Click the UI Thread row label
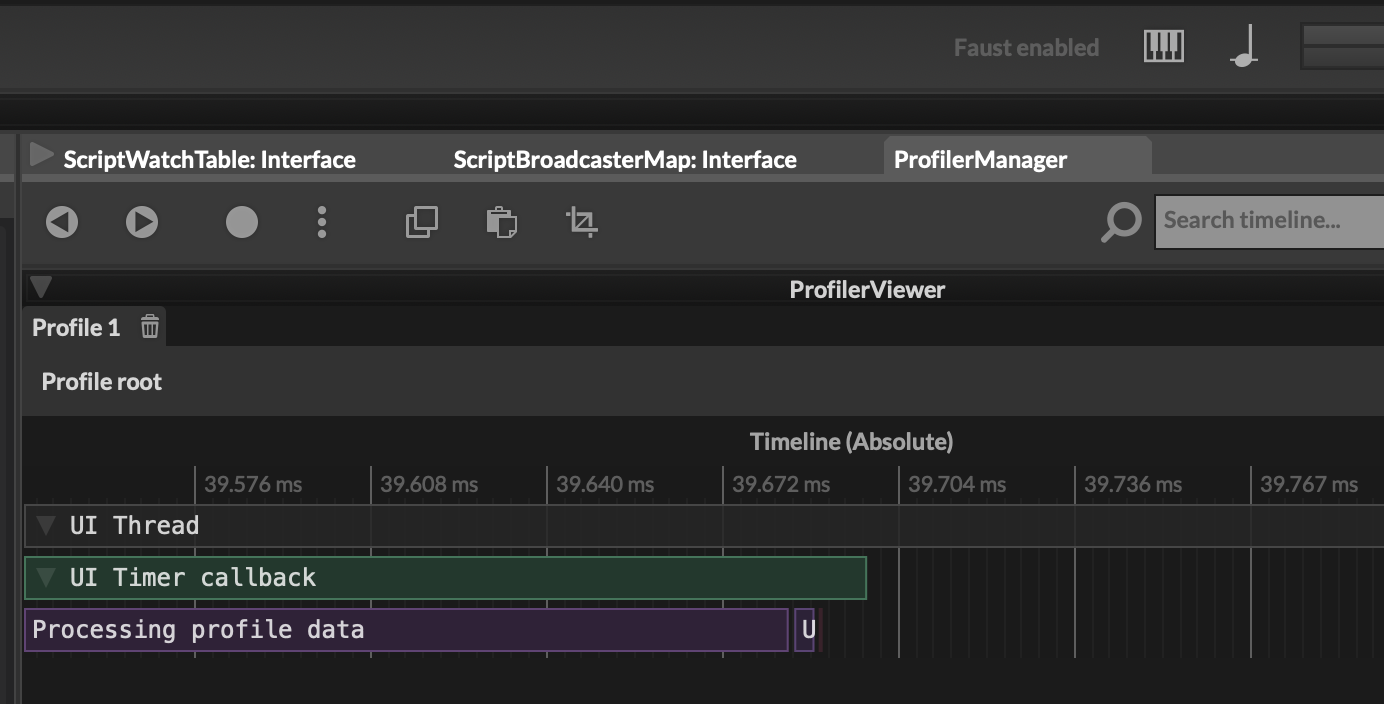The height and width of the screenshot is (704, 1384). (134, 526)
